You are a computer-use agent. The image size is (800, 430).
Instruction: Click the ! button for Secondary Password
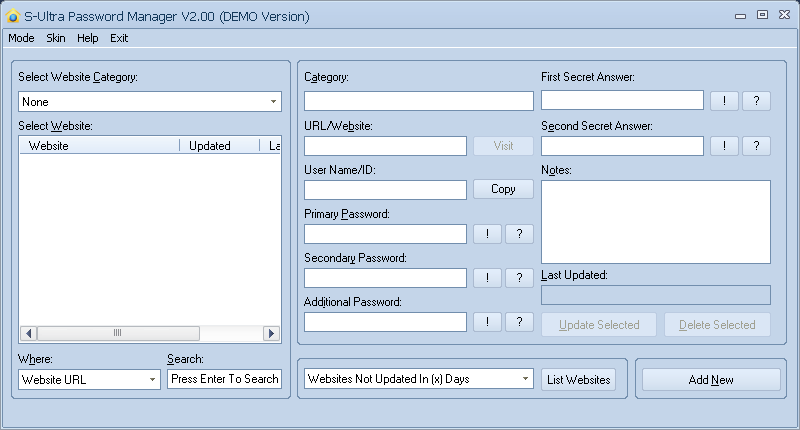click(487, 277)
